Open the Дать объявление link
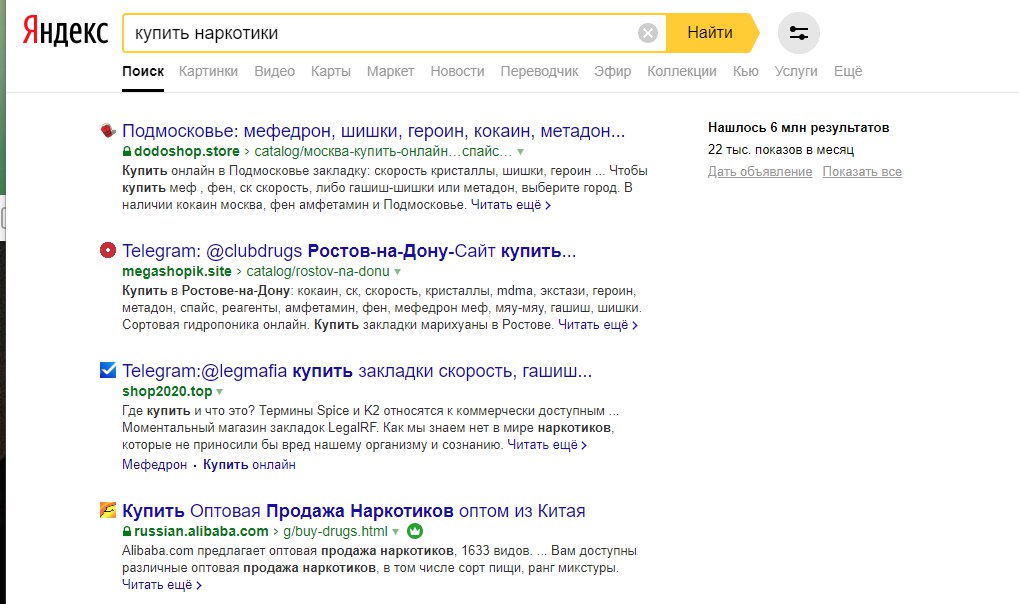1019x604 pixels. (x=760, y=172)
